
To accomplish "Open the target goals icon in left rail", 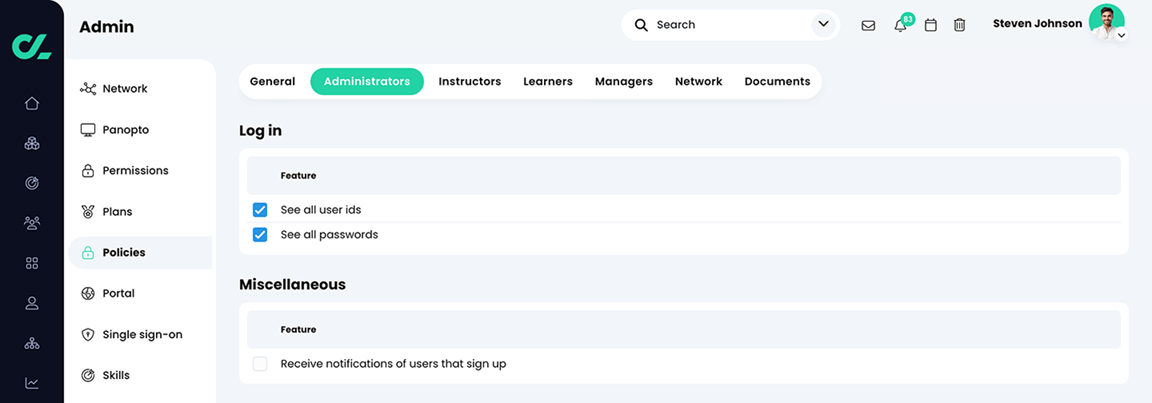I will [x=32, y=183].
